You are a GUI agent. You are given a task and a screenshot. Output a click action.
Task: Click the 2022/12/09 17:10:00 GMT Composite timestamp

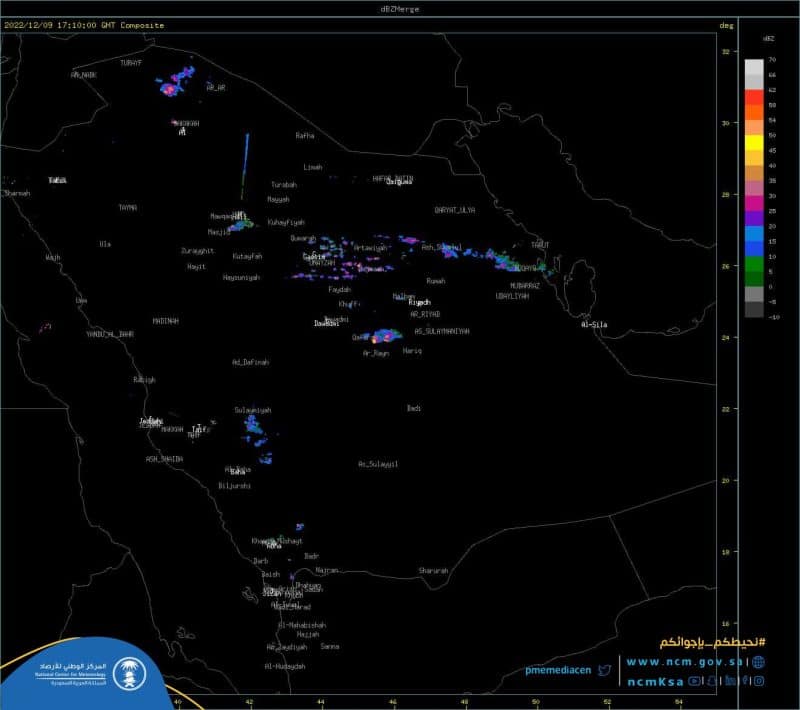click(x=84, y=25)
